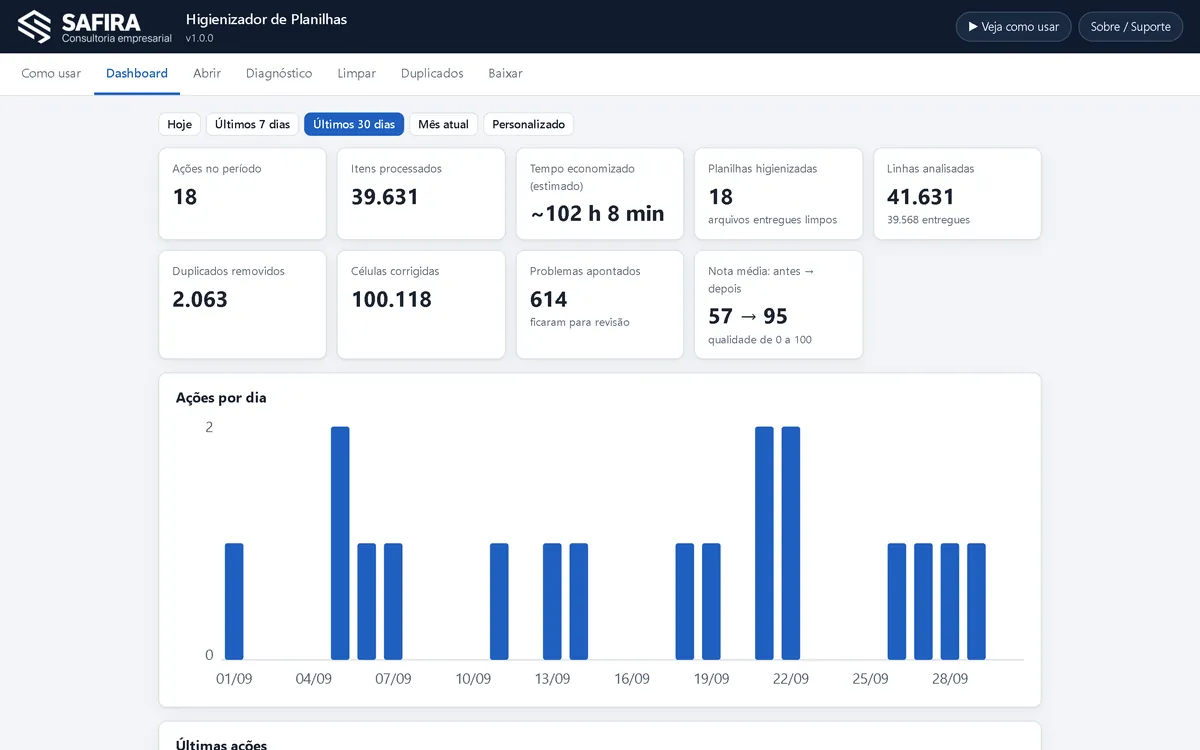Click the 01/09 bar in the chart
The width and height of the screenshot is (1200, 750).
pyautogui.click(x=234, y=601)
